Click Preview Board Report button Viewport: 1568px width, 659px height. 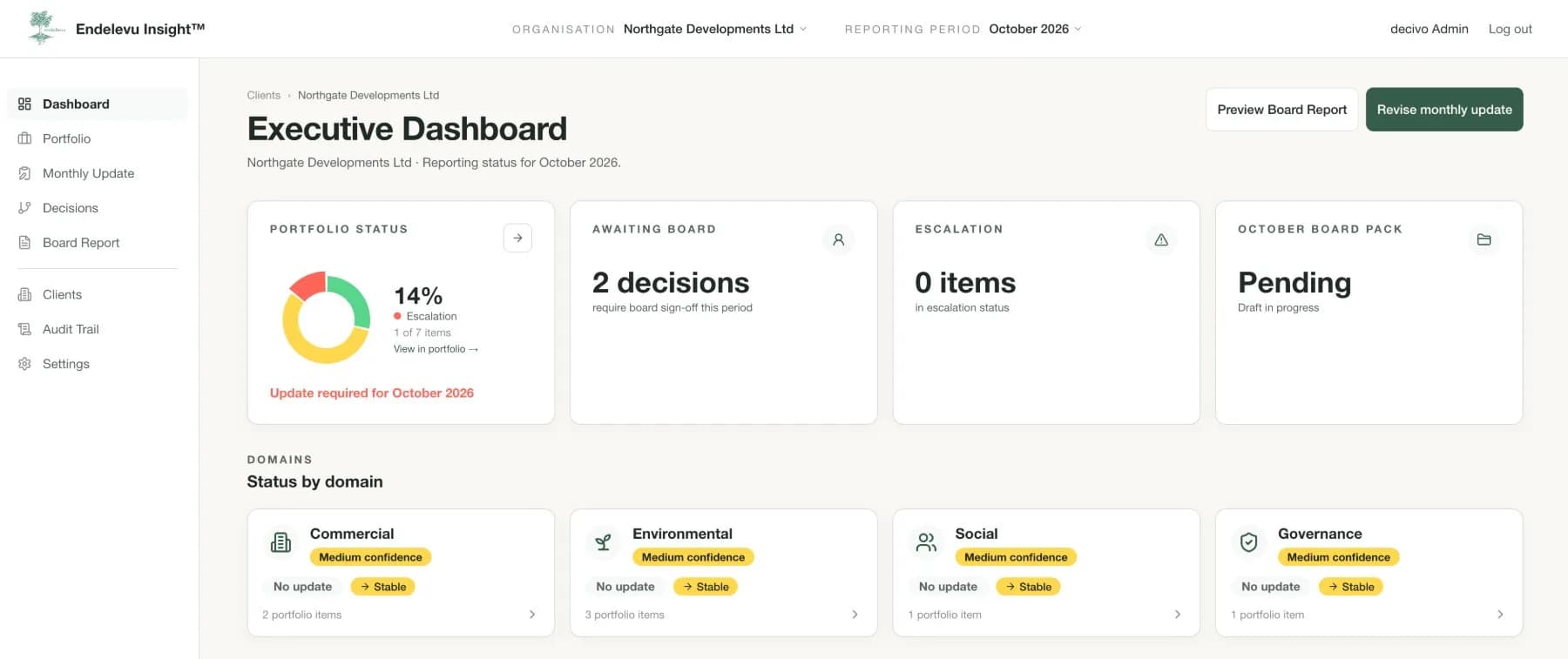click(x=1281, y=110)
